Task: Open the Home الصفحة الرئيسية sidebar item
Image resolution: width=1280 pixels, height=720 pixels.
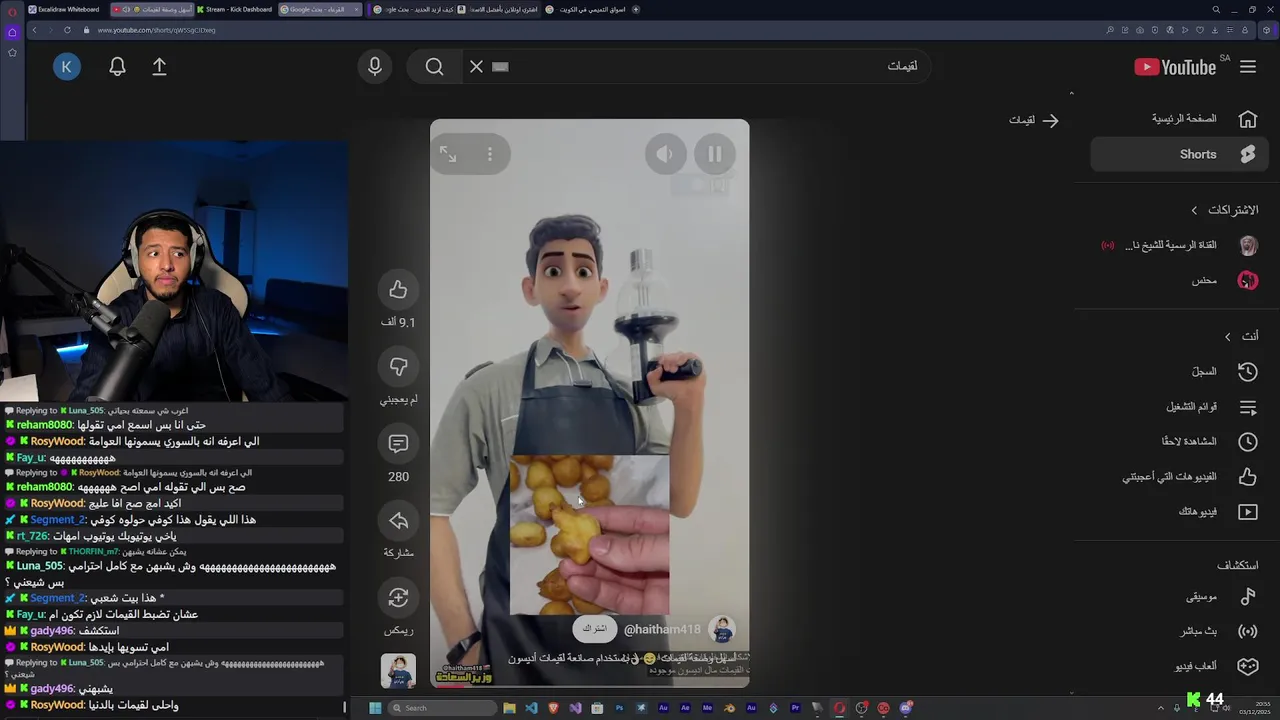Action: pyautogui.click(x=1180, y=119)
